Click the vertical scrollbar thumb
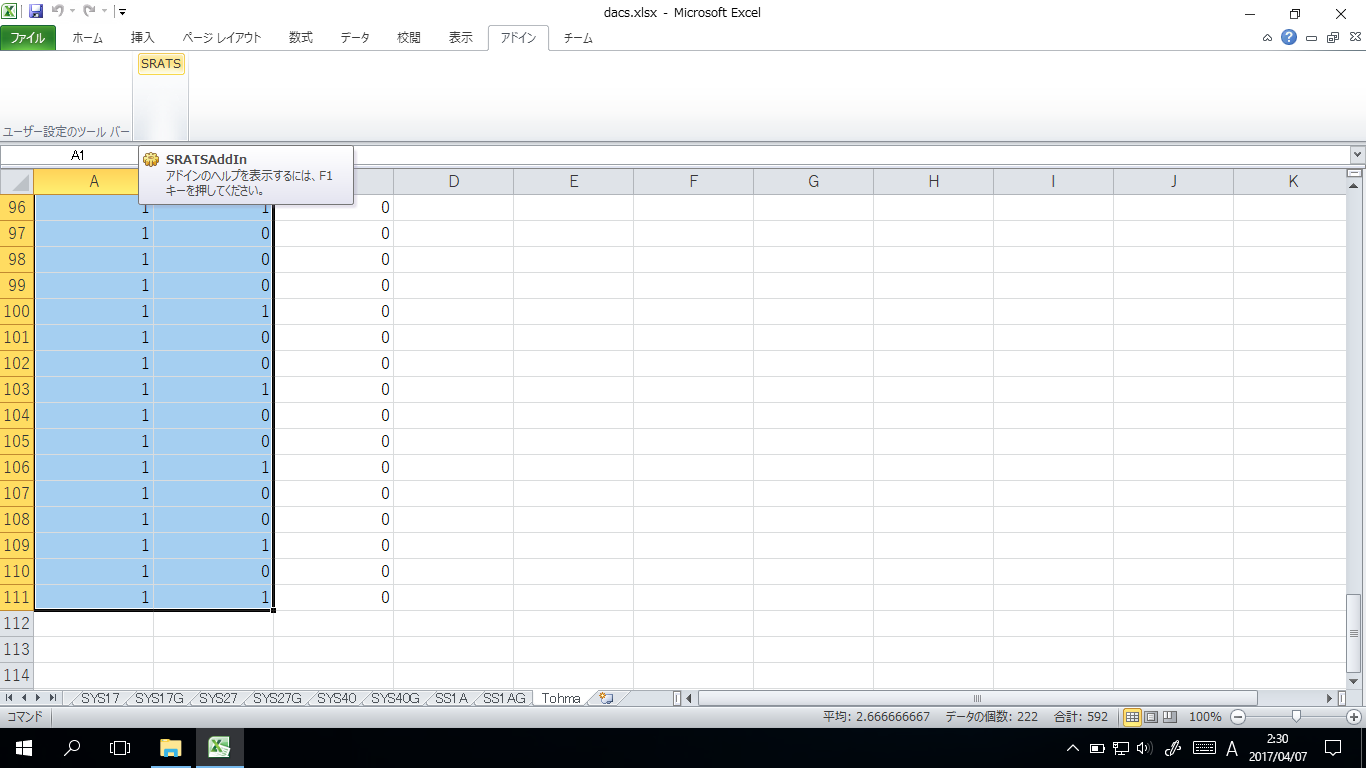 pos(1355,632)
